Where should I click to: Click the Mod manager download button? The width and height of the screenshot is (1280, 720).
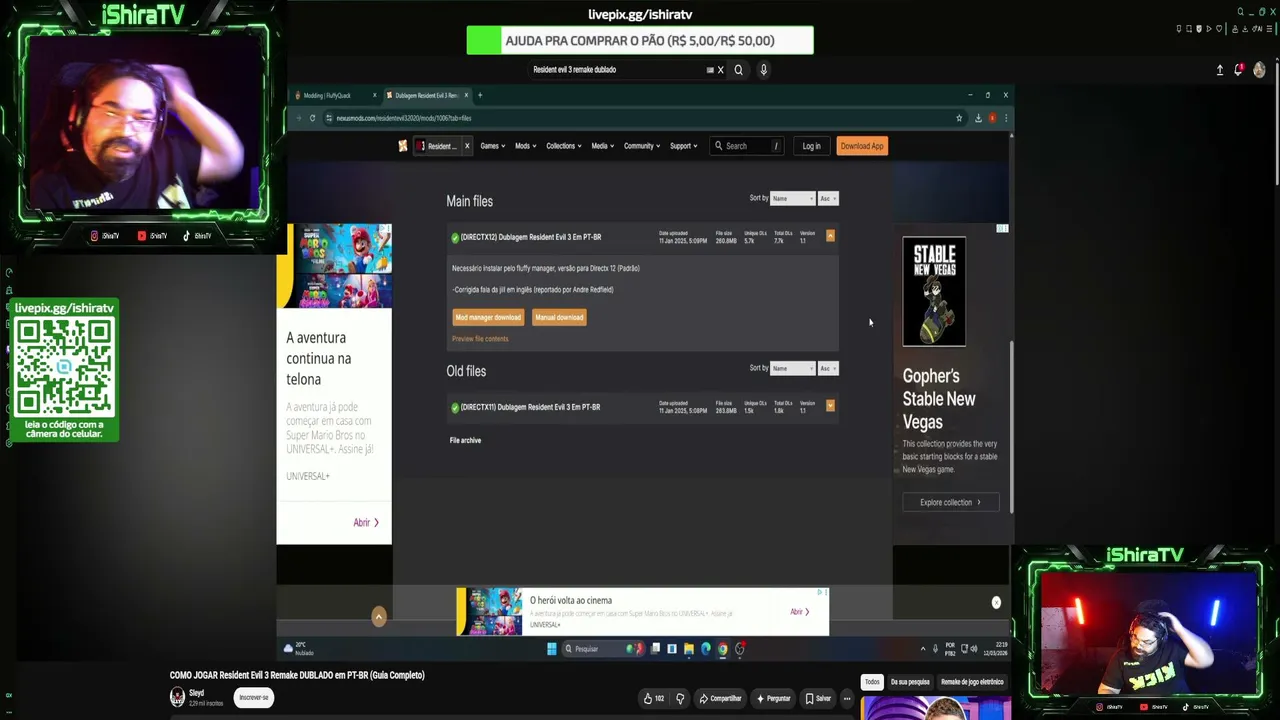(488, 317)
